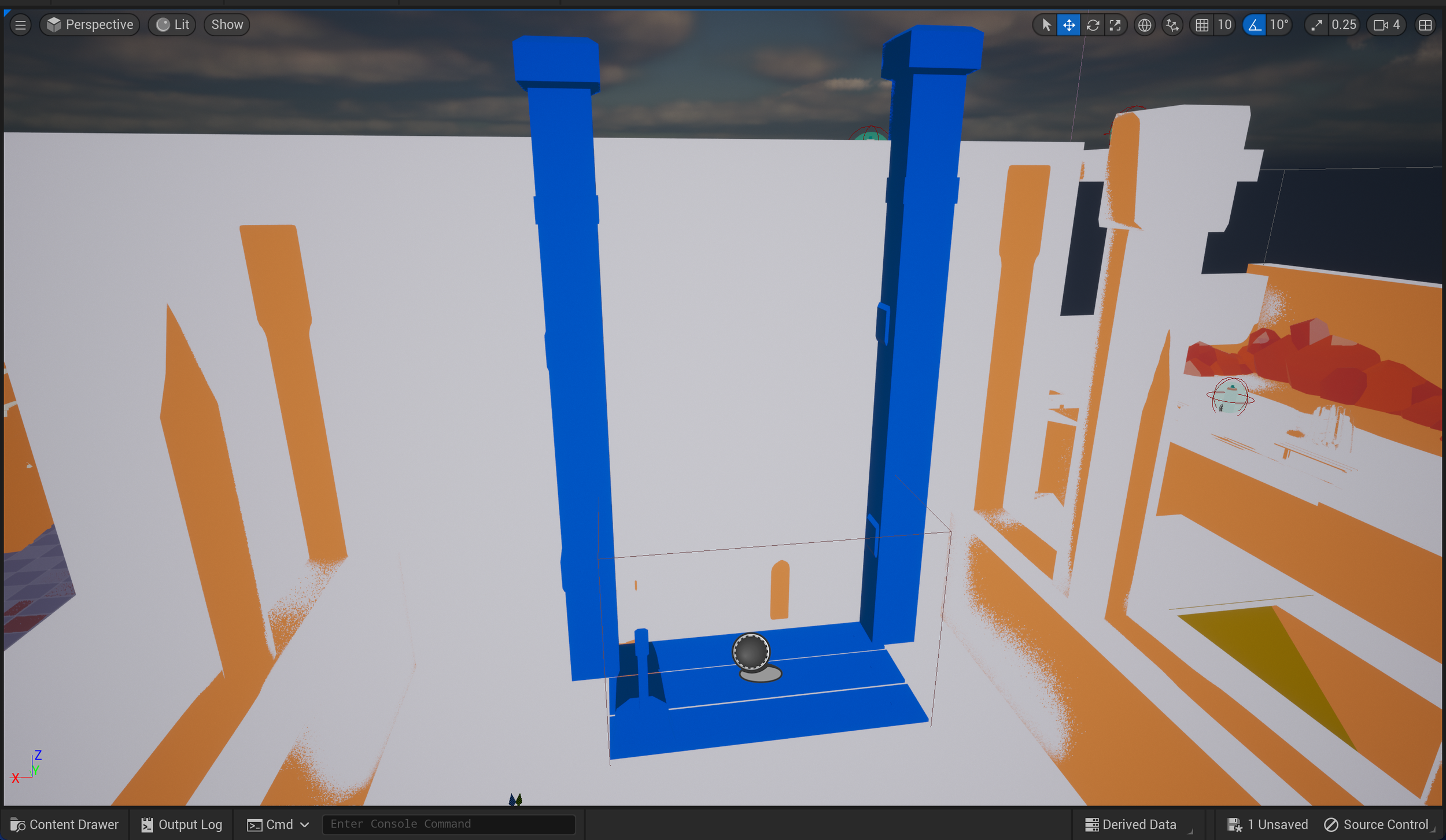
Task: Toggle world/local coordinate system globe
Action: pyautogui.click(x=1143, y=25)
